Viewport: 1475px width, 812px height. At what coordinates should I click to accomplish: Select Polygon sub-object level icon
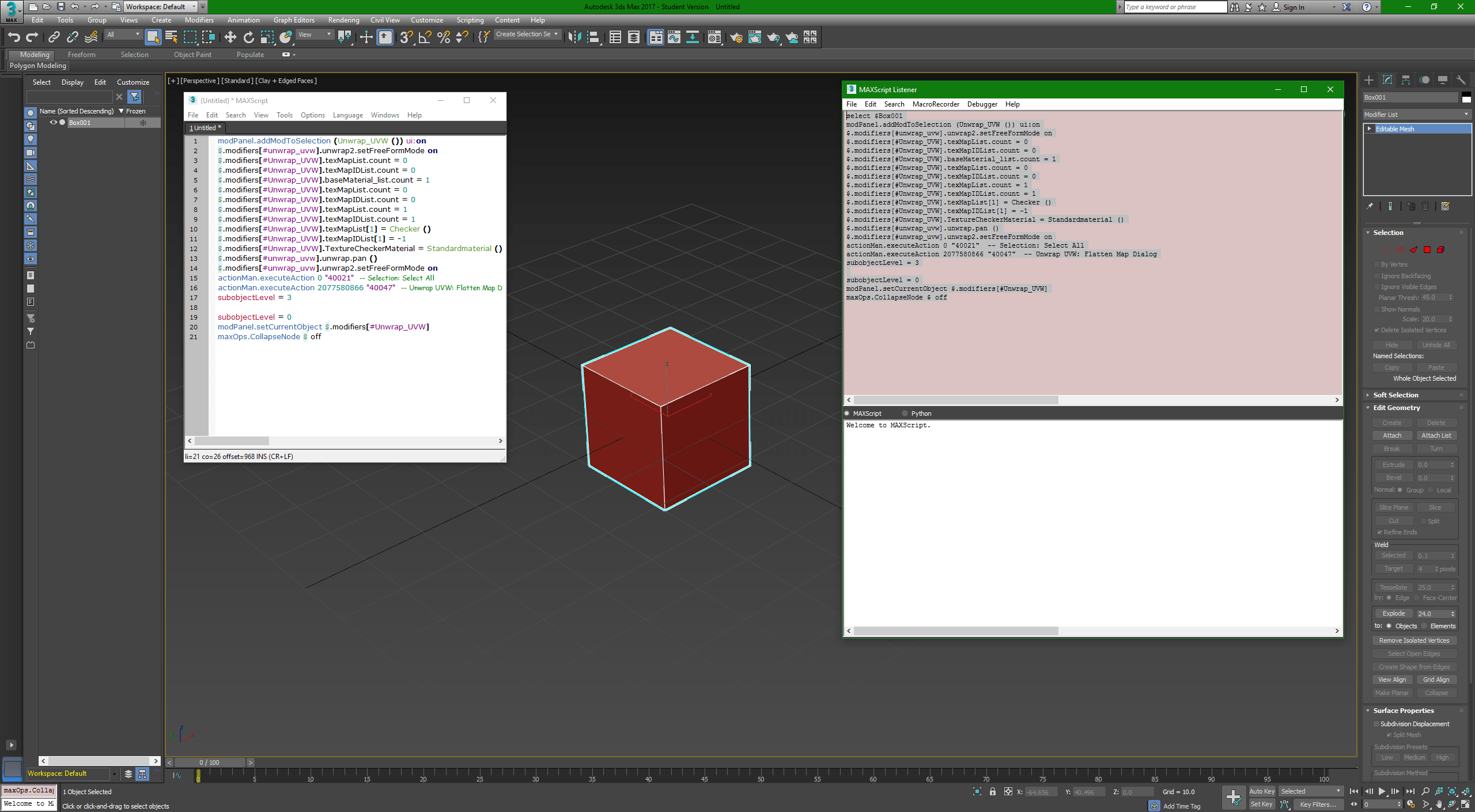coord(1427,250)
